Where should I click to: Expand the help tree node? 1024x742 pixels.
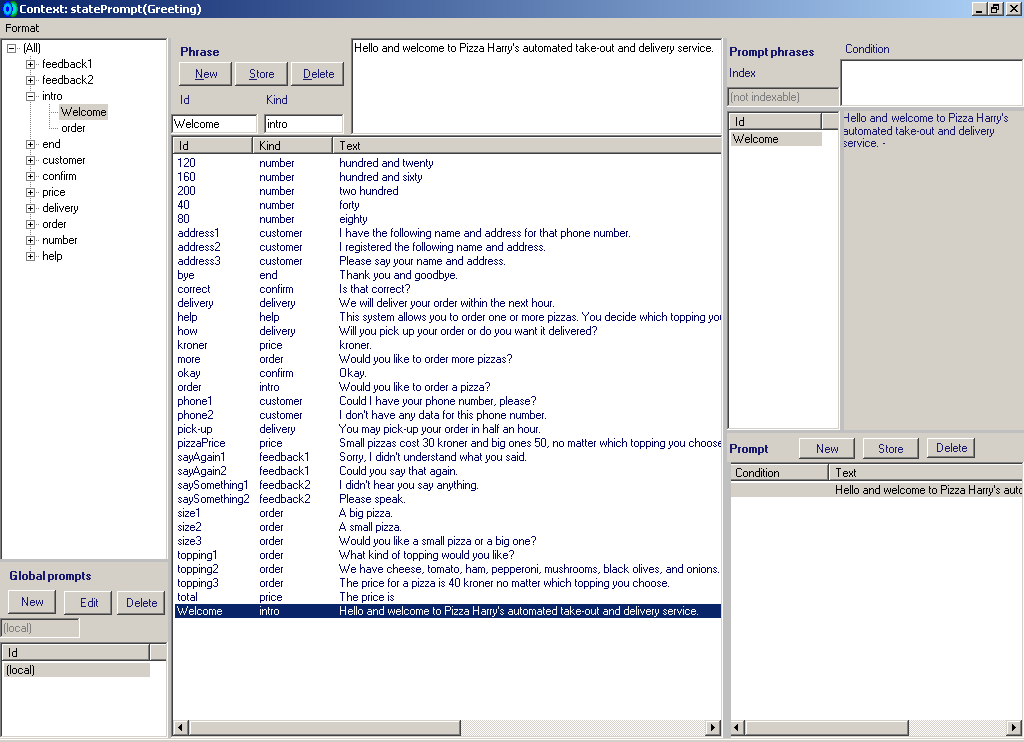tap(30, 256)
